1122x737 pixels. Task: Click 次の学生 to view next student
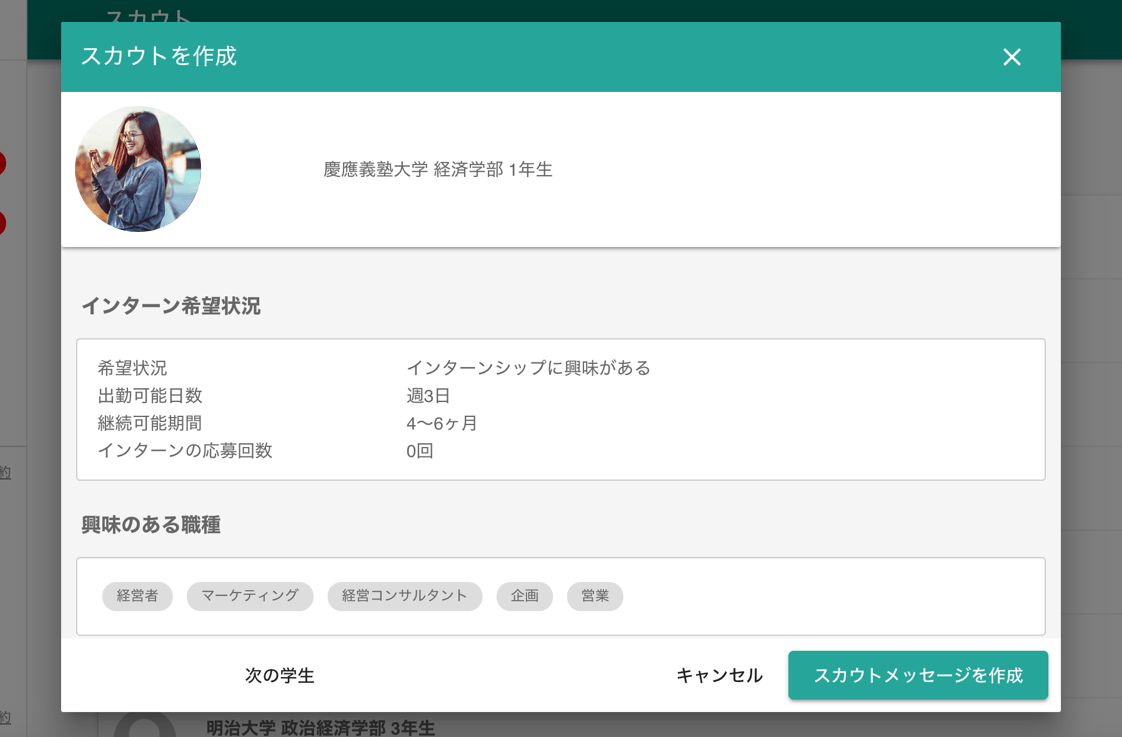tap(280, 675)
